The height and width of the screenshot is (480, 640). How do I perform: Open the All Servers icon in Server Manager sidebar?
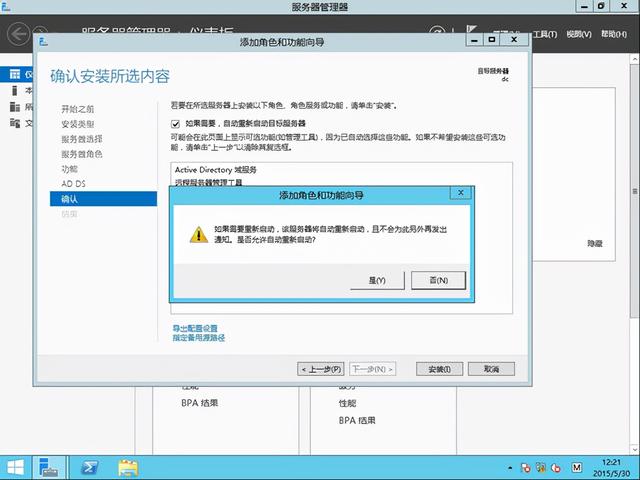[x=15, y=107]
